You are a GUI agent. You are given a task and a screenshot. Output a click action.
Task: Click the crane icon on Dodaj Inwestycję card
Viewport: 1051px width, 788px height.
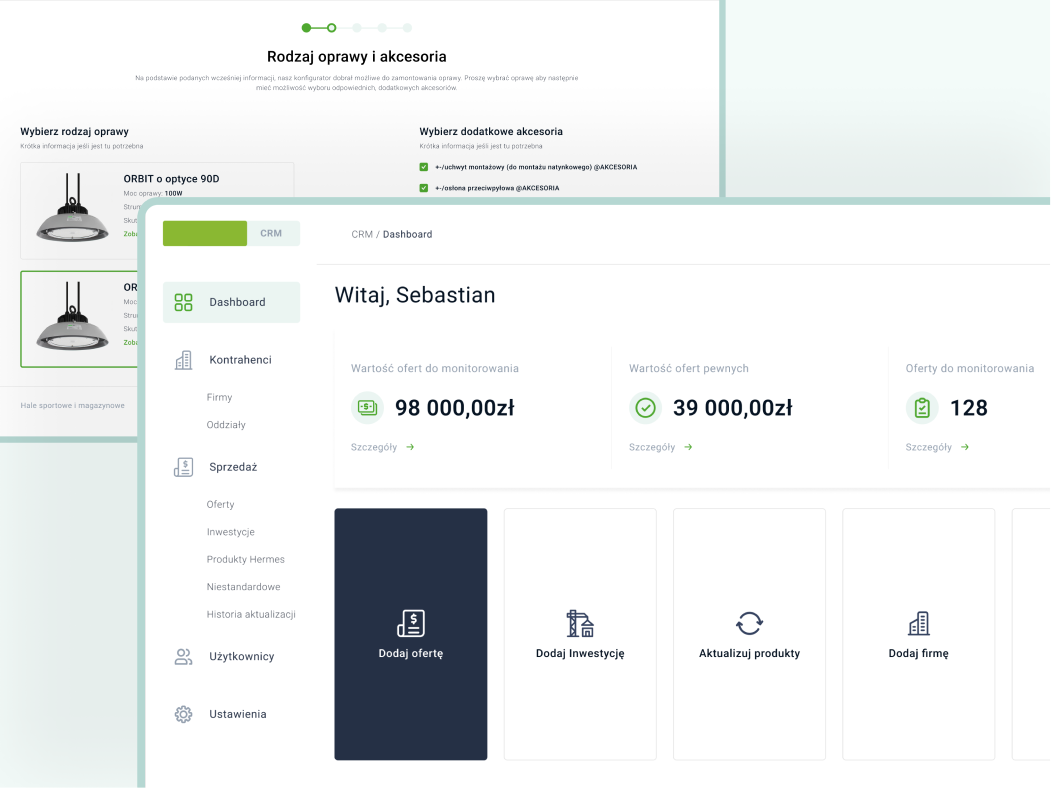(x=580, y=623)
